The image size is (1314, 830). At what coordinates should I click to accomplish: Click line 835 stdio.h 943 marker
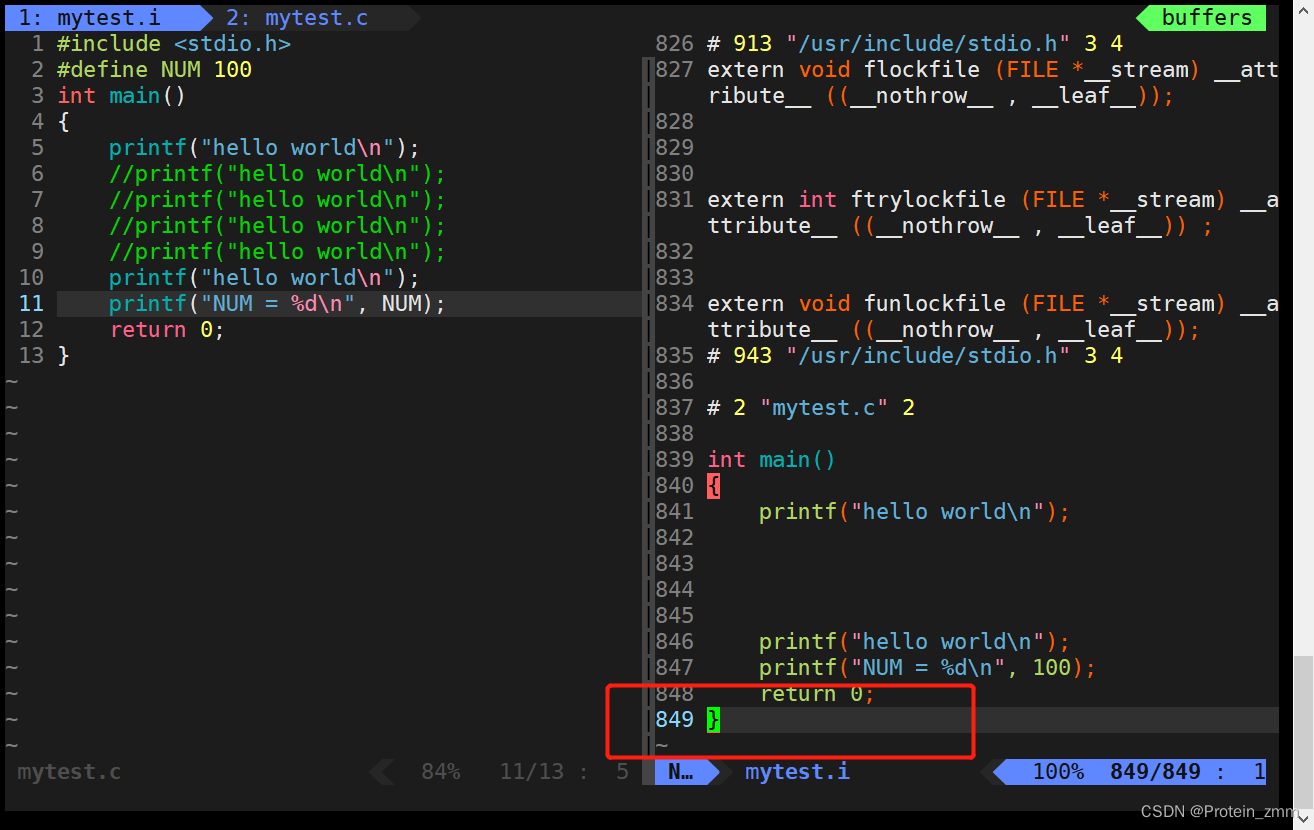coord(915,356)
